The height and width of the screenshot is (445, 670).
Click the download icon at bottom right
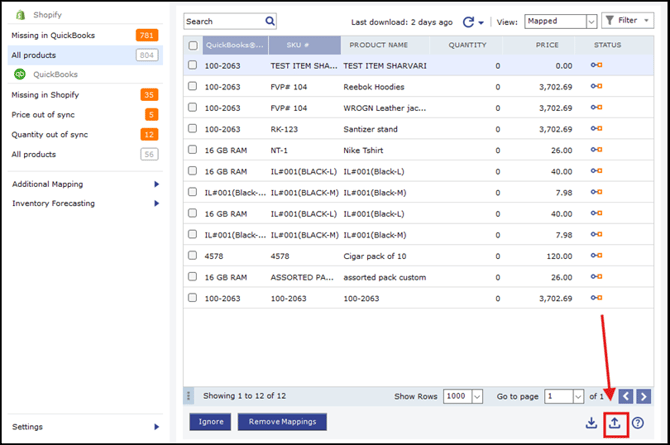(x=592, y=423)
